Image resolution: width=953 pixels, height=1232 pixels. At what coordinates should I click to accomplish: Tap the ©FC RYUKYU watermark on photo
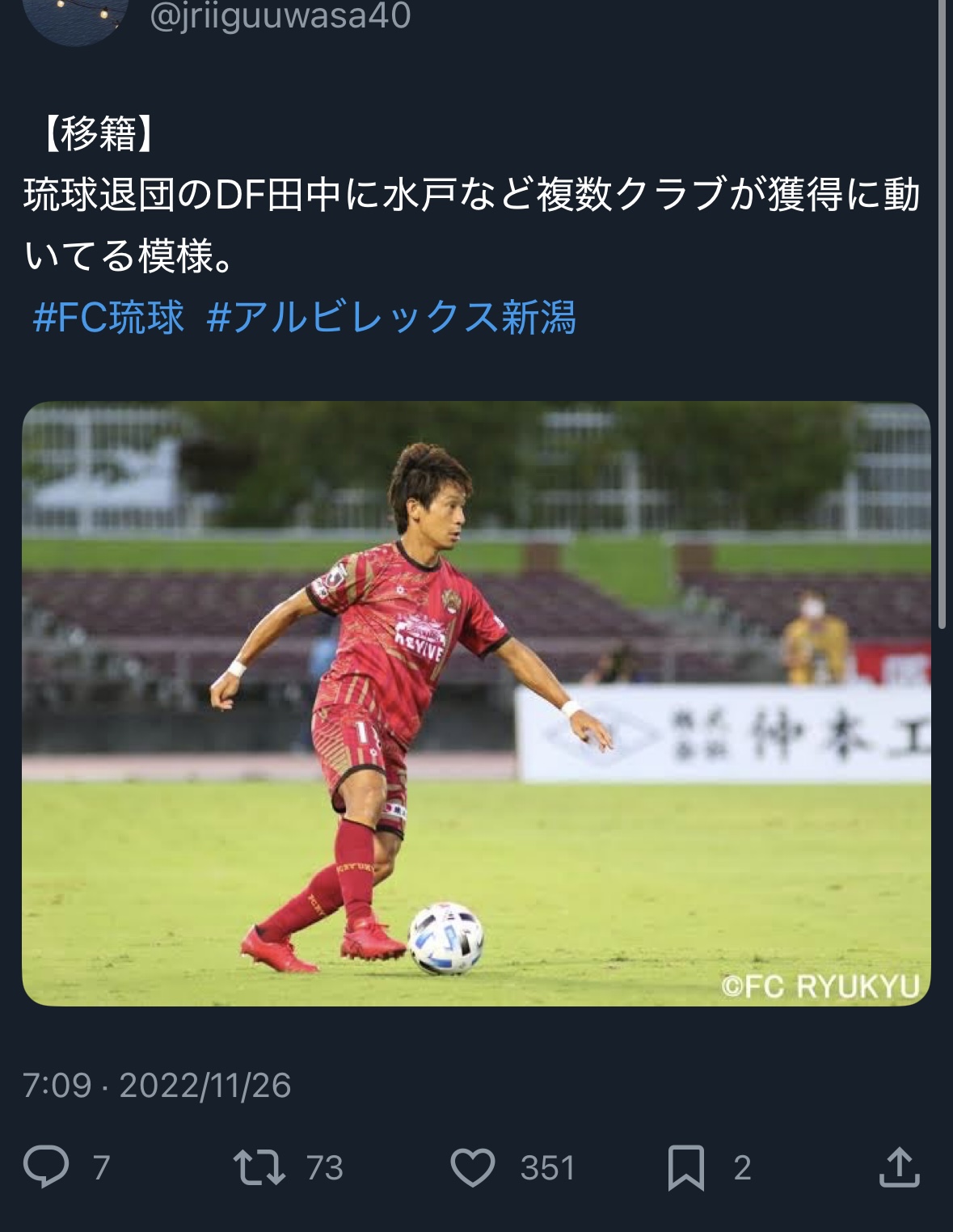pyautogui.click(x=820, y=985)
